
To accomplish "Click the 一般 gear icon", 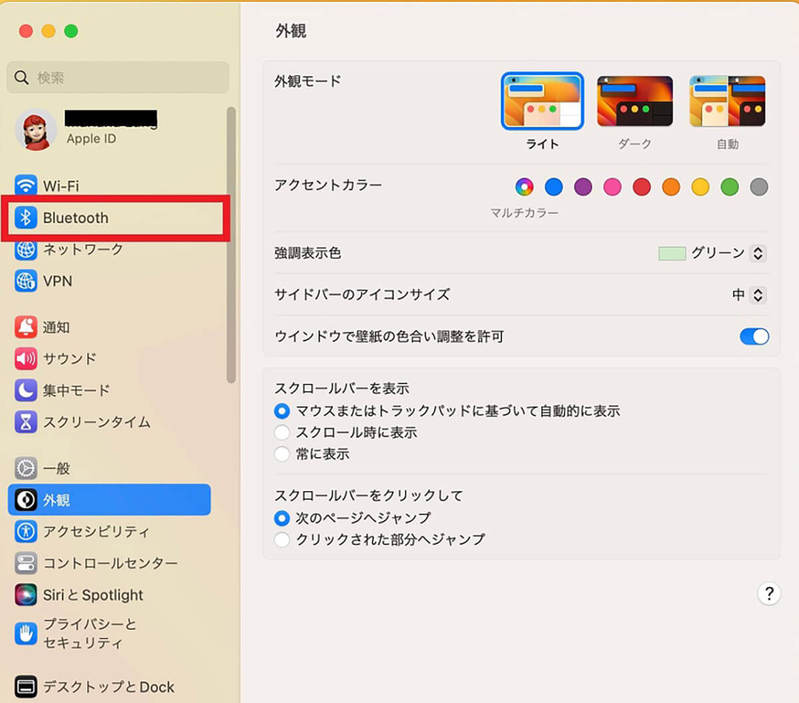I will [x=25, y=468].
